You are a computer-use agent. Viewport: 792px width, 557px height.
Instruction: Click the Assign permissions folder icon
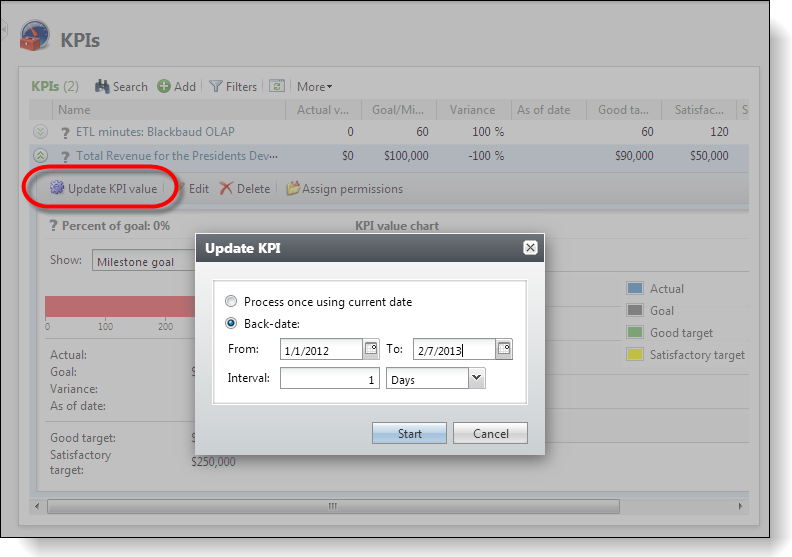coord(293,189)
